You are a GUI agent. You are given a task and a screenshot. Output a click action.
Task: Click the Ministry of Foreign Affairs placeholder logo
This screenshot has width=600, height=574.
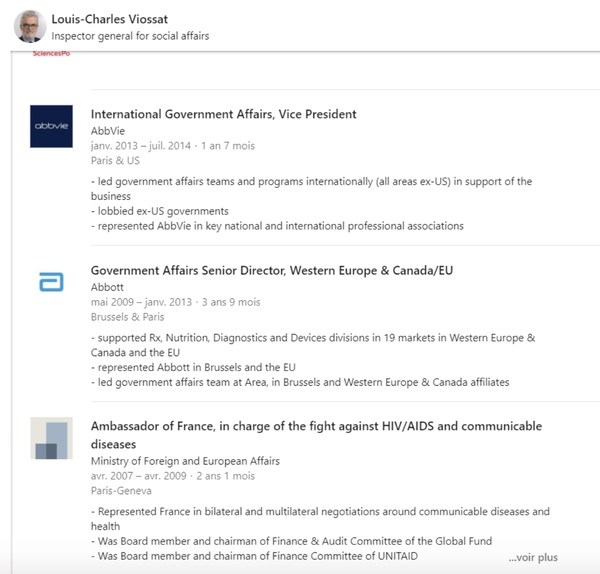(51, 438)
